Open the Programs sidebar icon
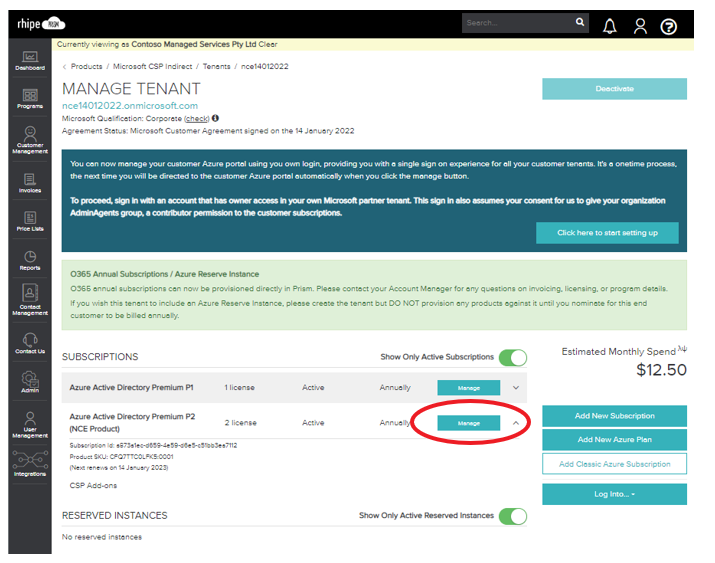 (x=30, y=99)
